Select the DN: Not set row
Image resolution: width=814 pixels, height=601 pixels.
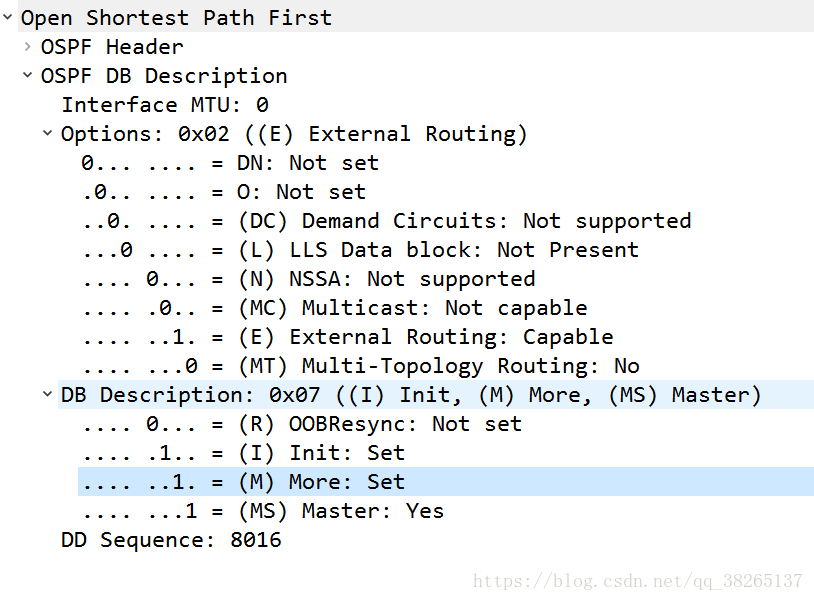[x=230, y=163]
